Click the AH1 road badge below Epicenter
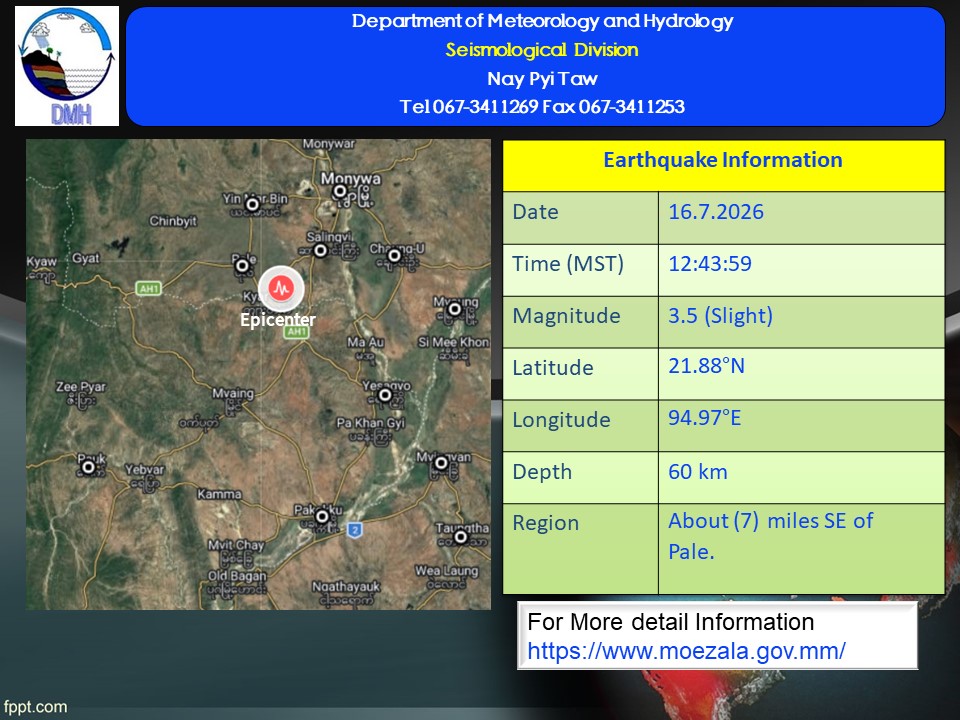The width and height of the screenshot is (960, 720). click(x=296, y=331)
